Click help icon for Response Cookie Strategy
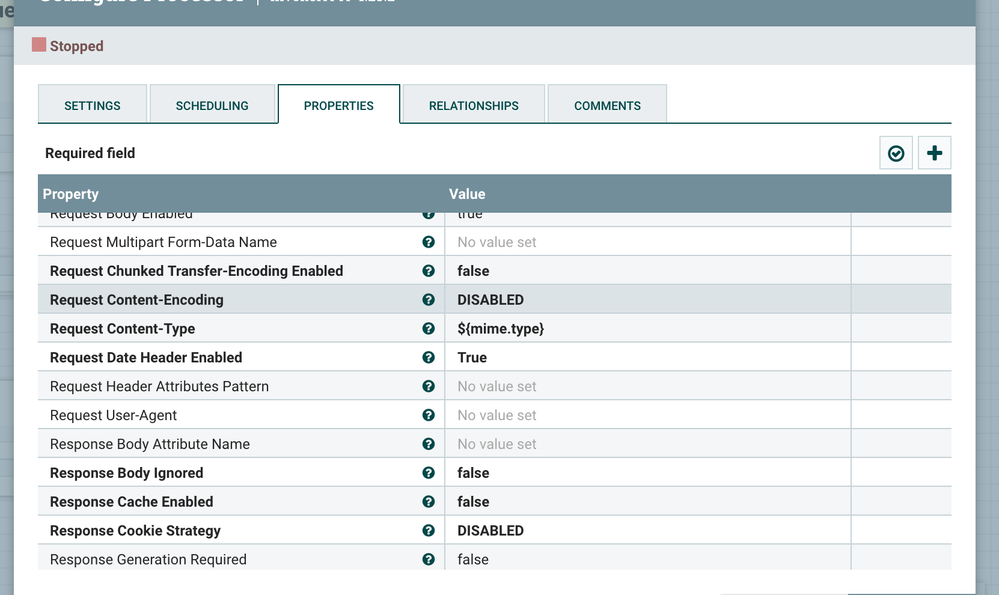This screenshot has width=999, height=595. [428, 531]
